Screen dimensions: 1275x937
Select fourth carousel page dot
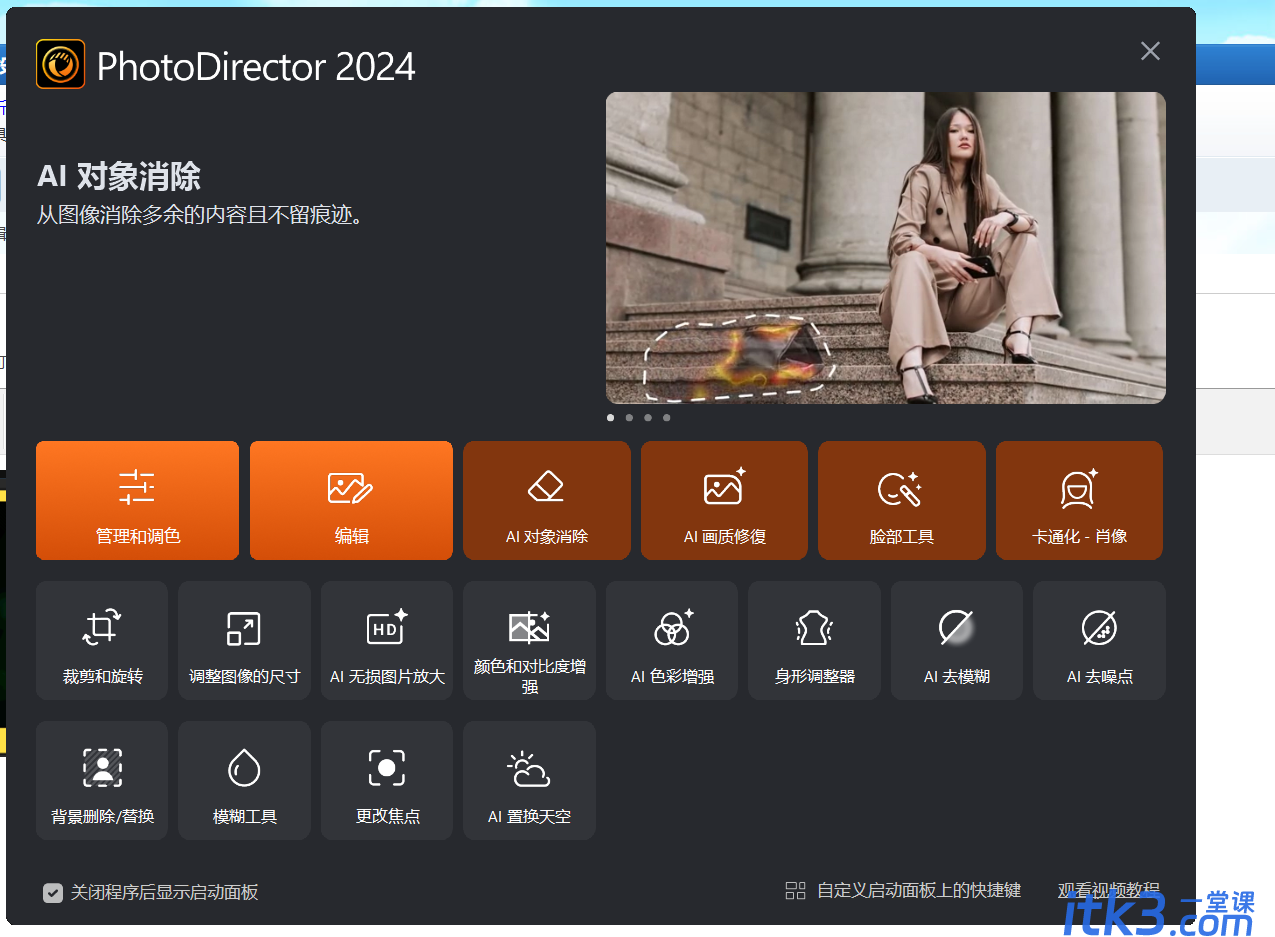pyautogui.click(x=667, y=418)
